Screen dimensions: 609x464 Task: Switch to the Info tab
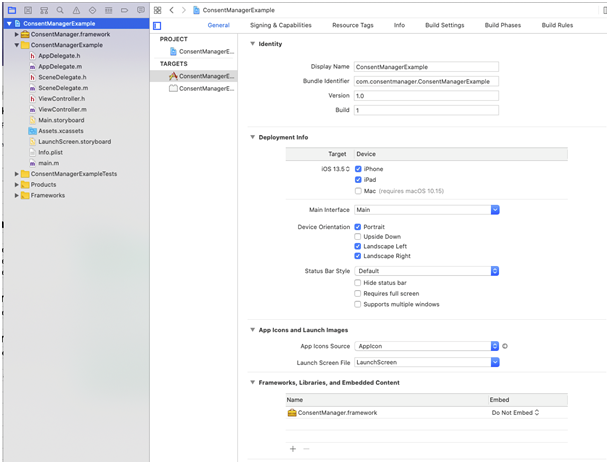399,25
